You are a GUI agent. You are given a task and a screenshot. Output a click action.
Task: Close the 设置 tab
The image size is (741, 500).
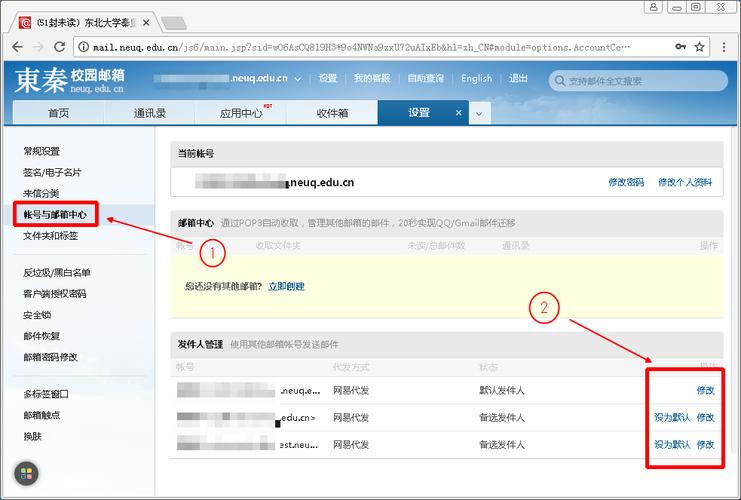pos(458,112)
